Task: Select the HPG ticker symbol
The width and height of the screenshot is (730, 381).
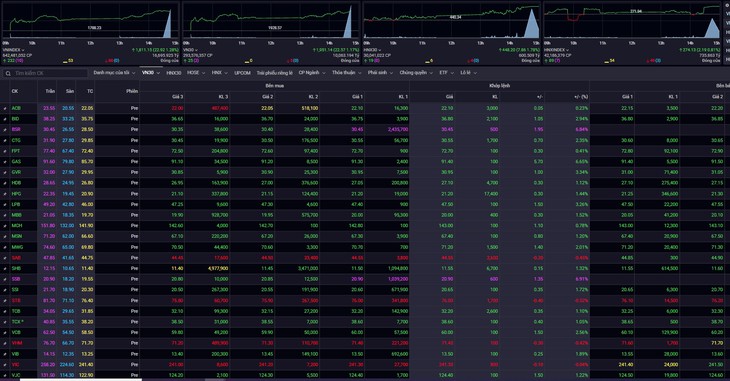Action: pos(16,194)
